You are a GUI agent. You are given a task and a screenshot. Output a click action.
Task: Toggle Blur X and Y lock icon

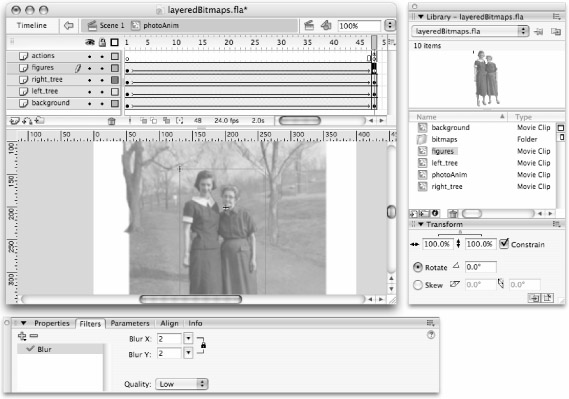203,345
